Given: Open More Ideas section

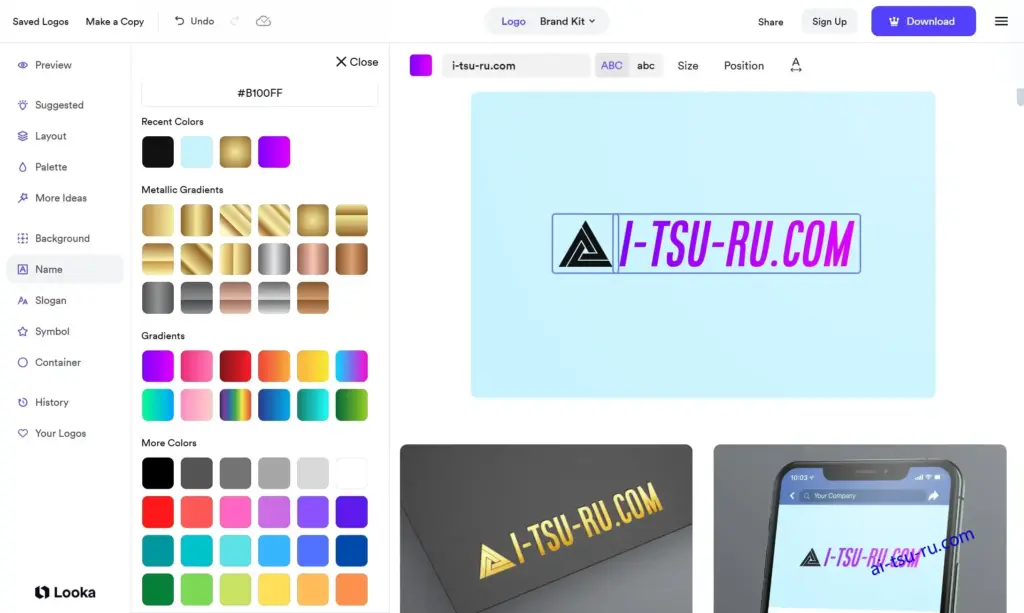Looking at the screenshot, I should [52, 198].
